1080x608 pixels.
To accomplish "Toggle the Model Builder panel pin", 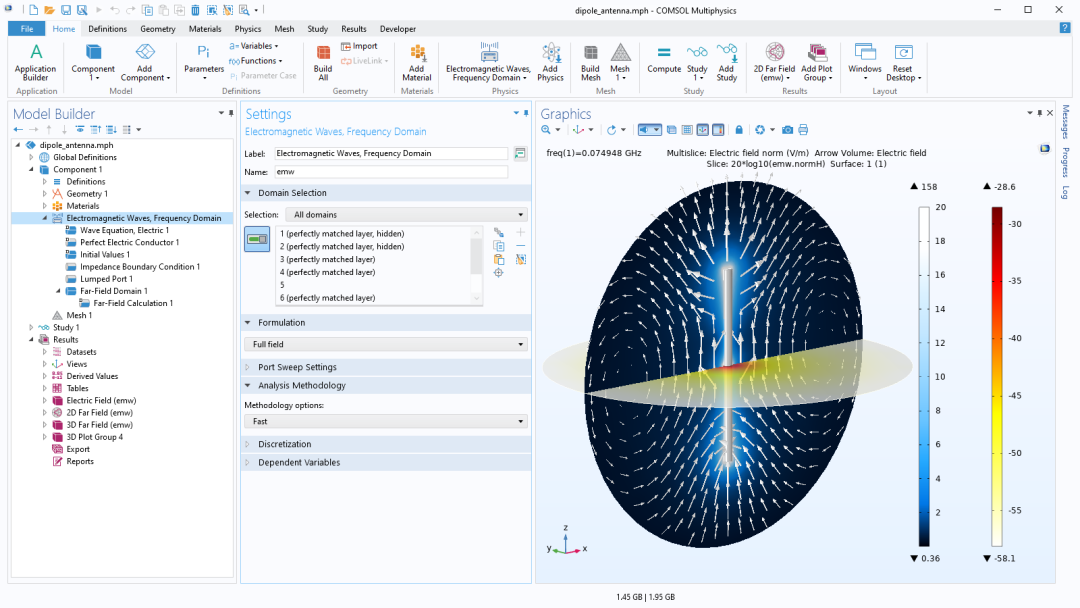I will pos(231,113).
